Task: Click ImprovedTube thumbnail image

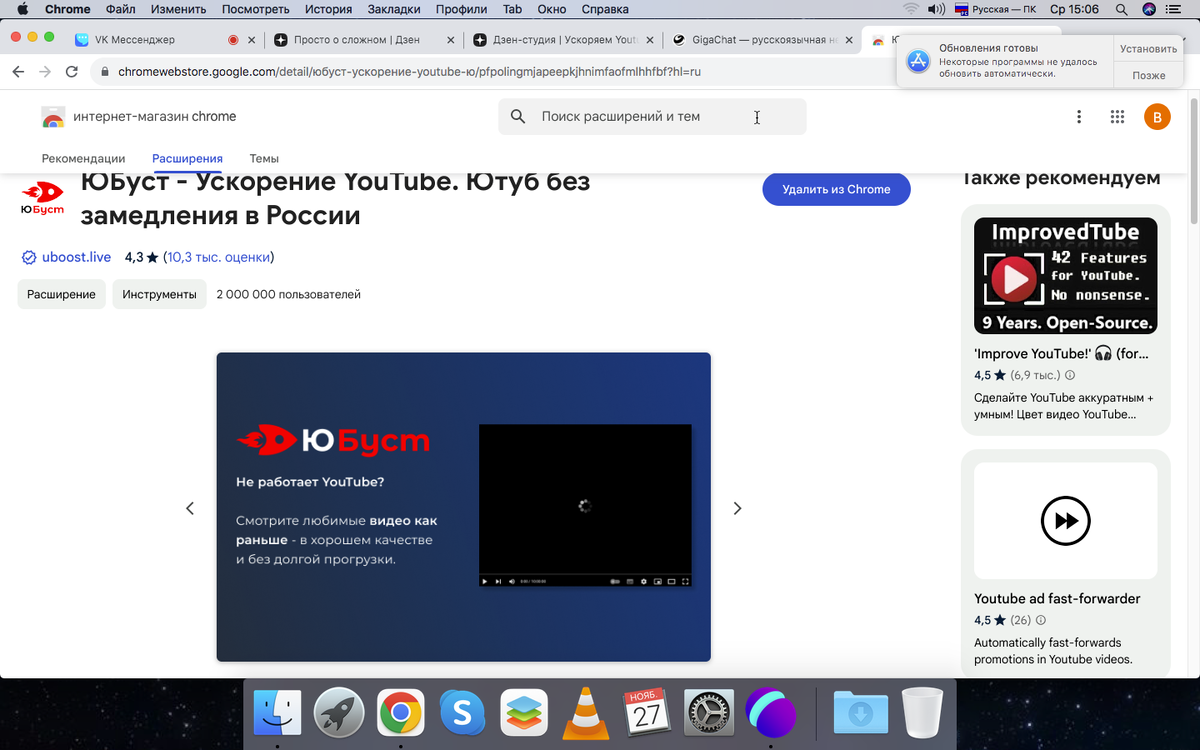Action: 1066,276
